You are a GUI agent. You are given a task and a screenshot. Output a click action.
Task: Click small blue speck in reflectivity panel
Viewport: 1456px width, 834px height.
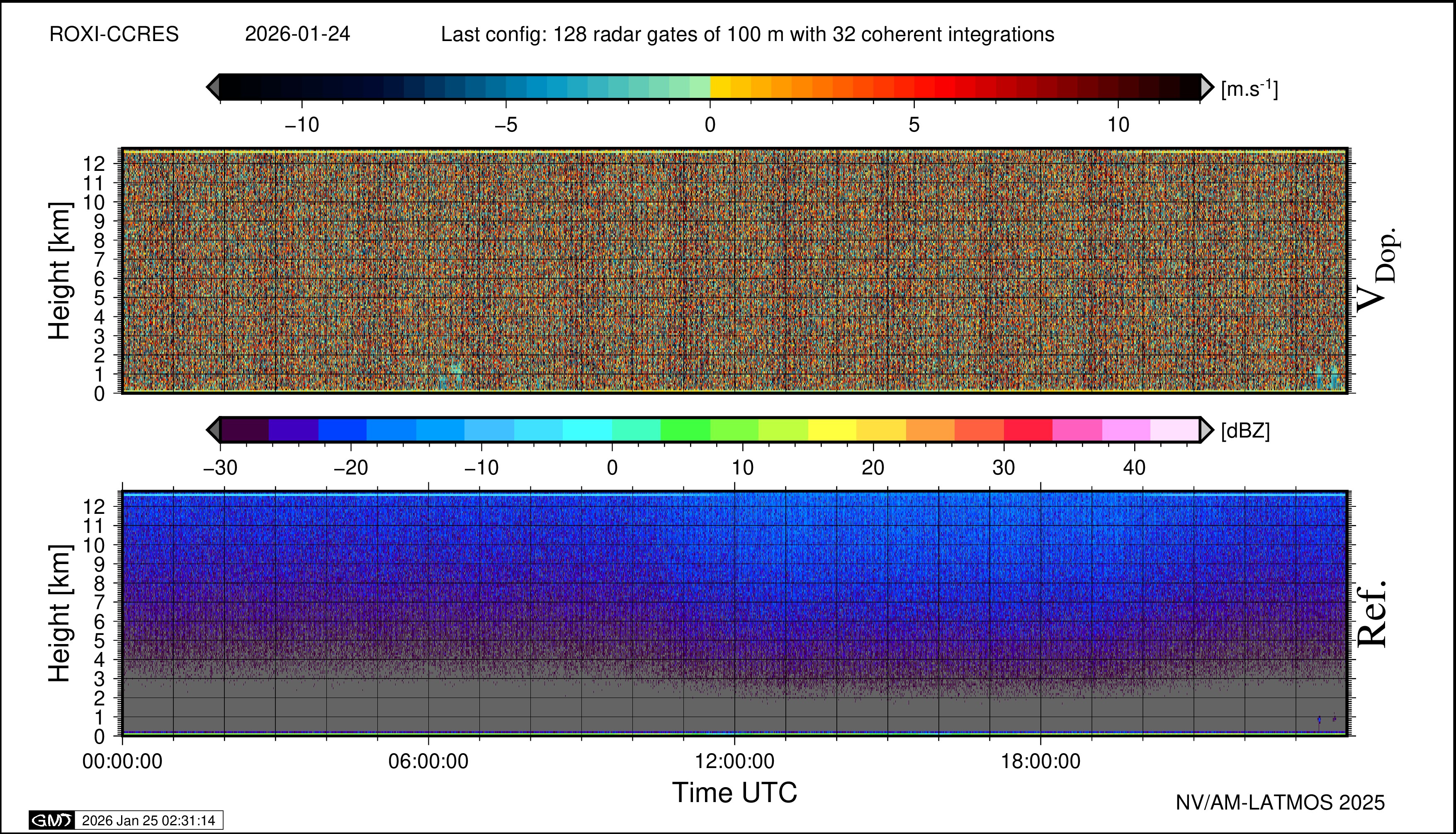(x=1319, y=720)
